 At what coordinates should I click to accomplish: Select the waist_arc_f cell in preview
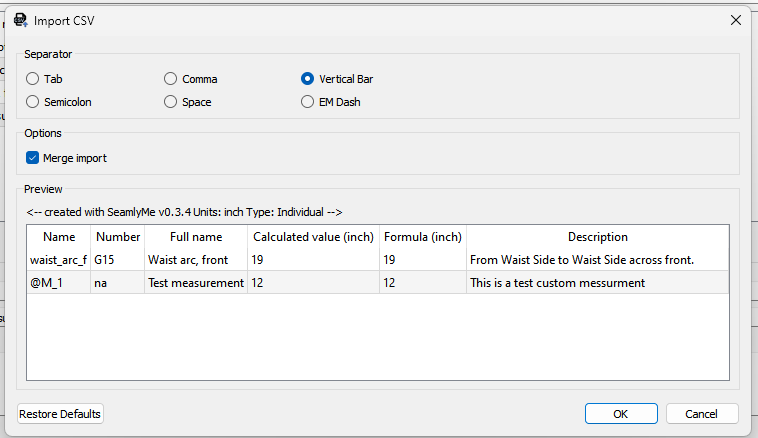[59, 260]
